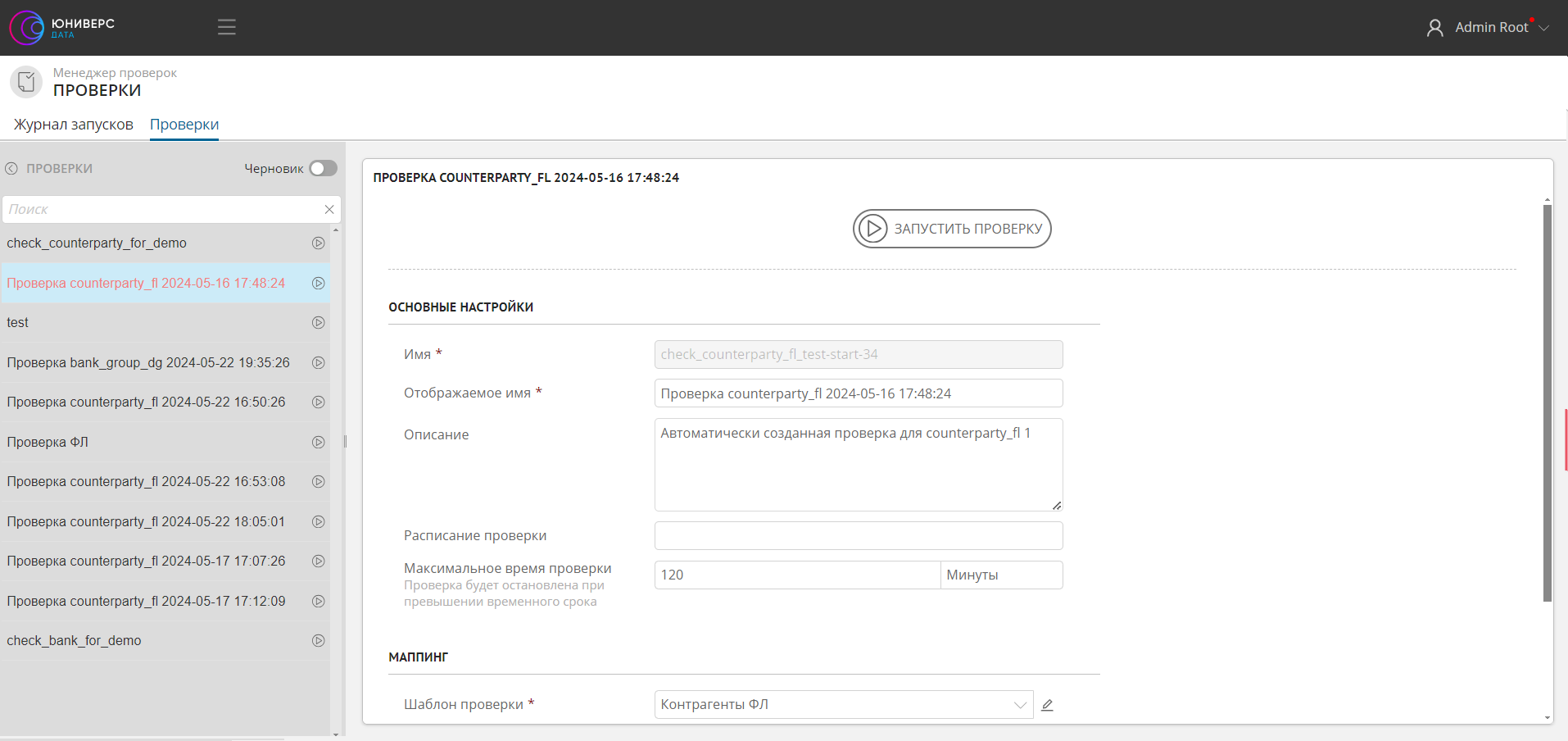Collapse the ПРОВЕРКИ side panel arrow
This screenshot has height=741, width=1568.
click(x=11, y=169)
